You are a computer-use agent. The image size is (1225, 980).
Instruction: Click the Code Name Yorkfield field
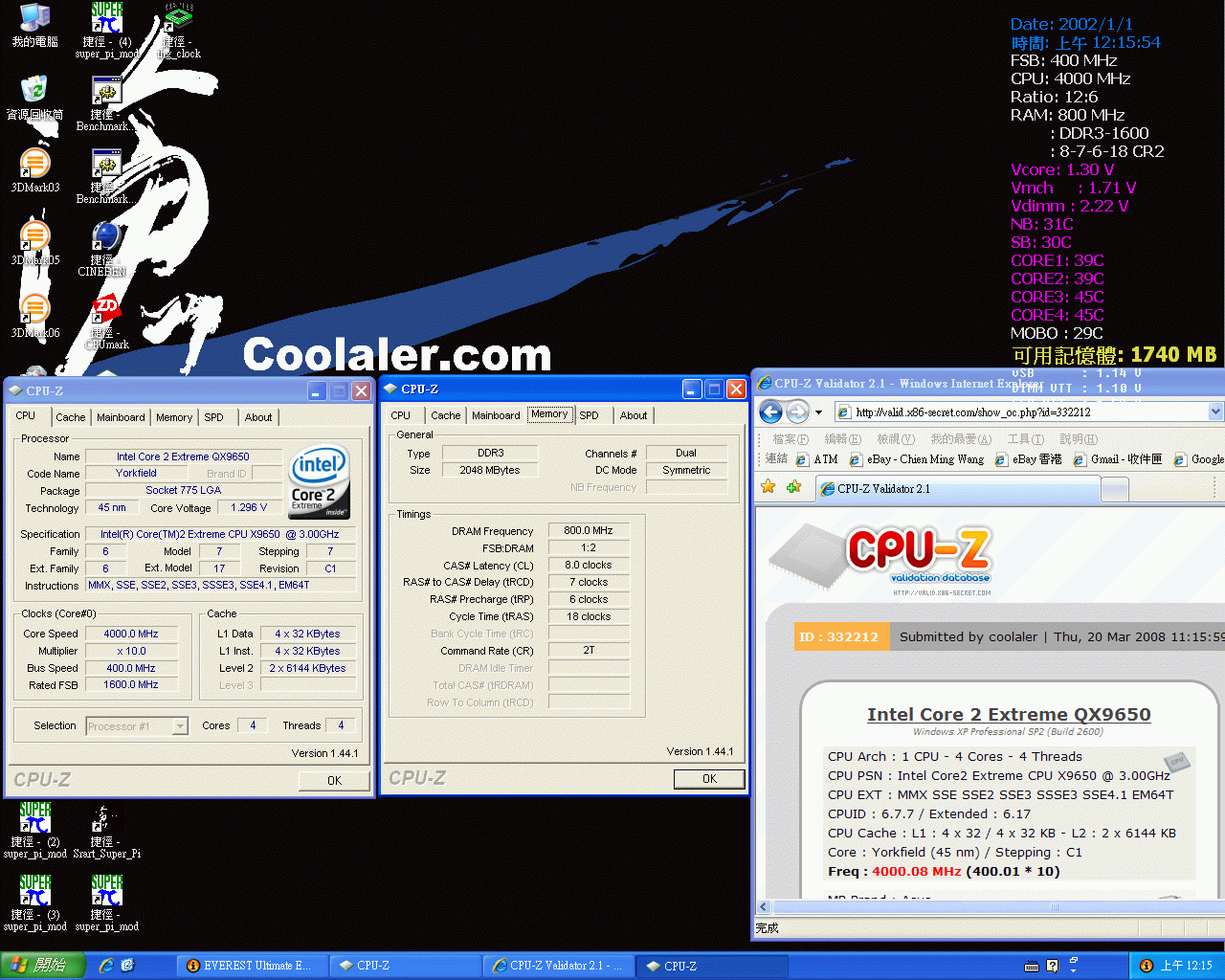(137, 474)
